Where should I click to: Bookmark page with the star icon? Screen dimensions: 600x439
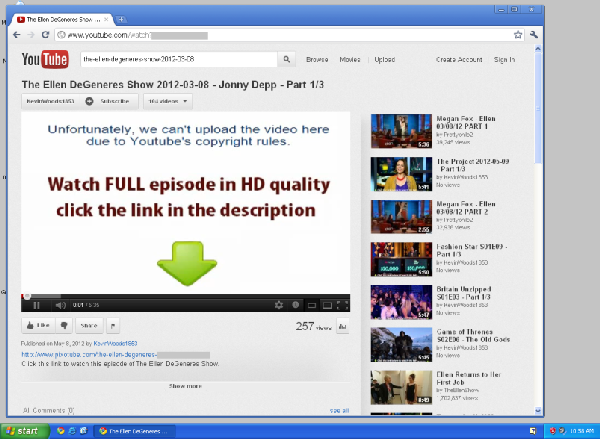click(518, 35)
